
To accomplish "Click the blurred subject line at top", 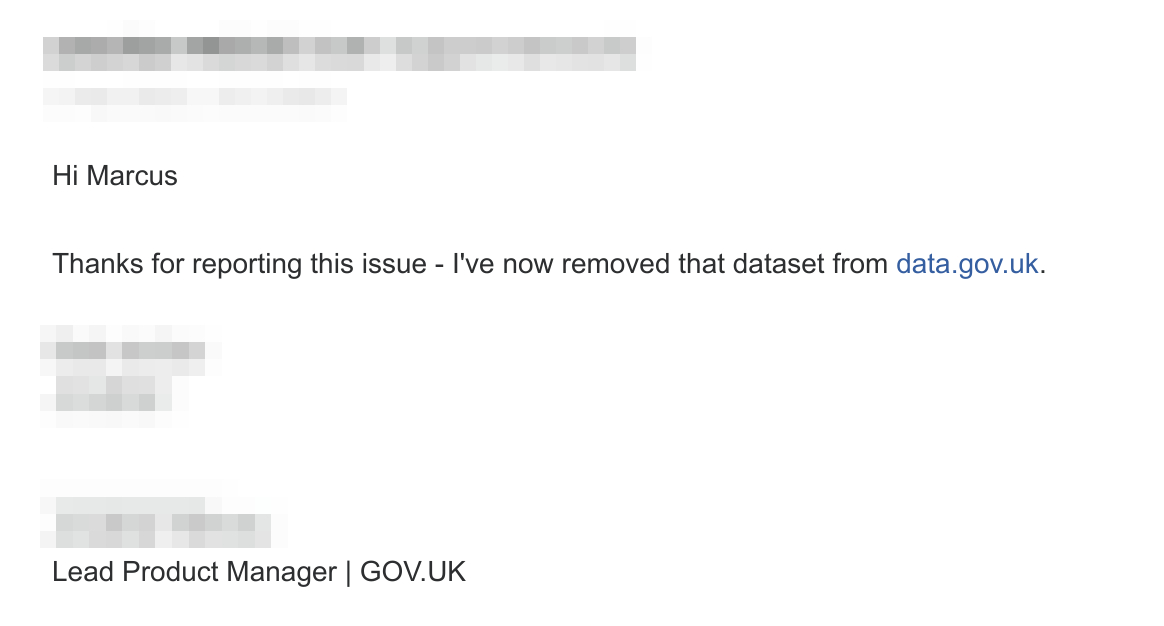I will (340, 53).
